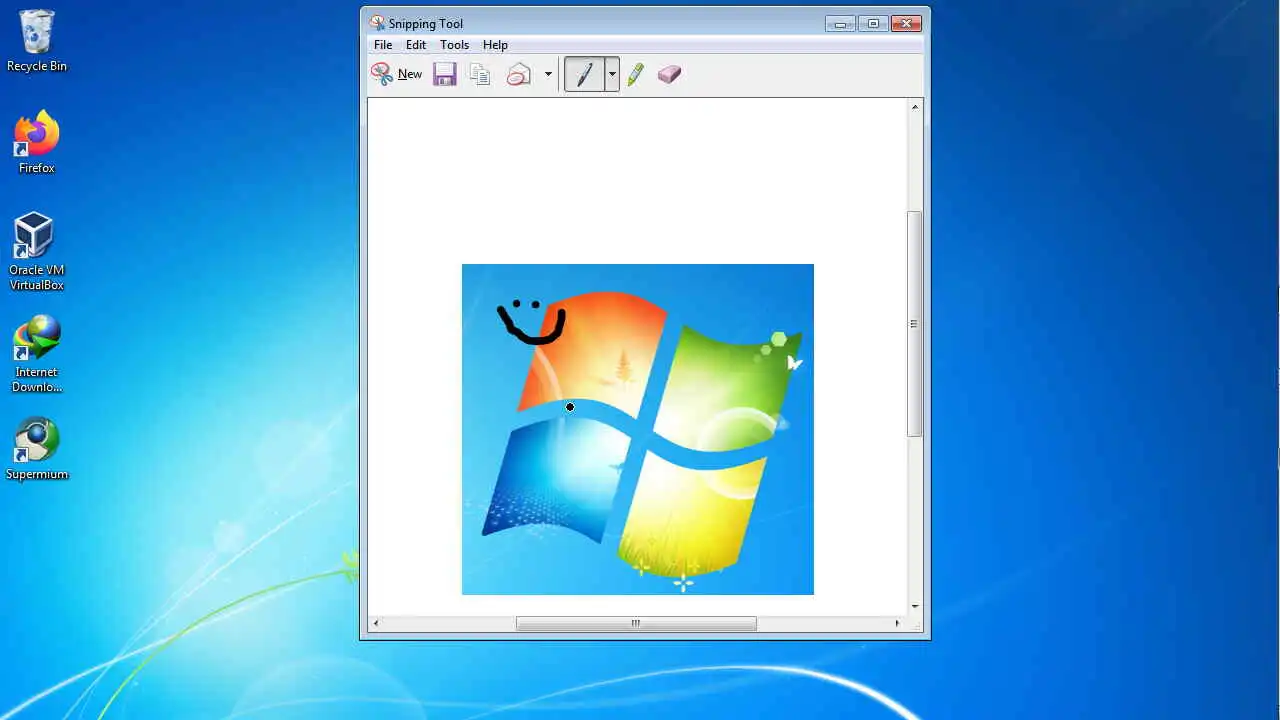Select the Oracle VM VirtualBox shortcut
The width and height of the screenshot is (1280, 720).
point(37,251)
